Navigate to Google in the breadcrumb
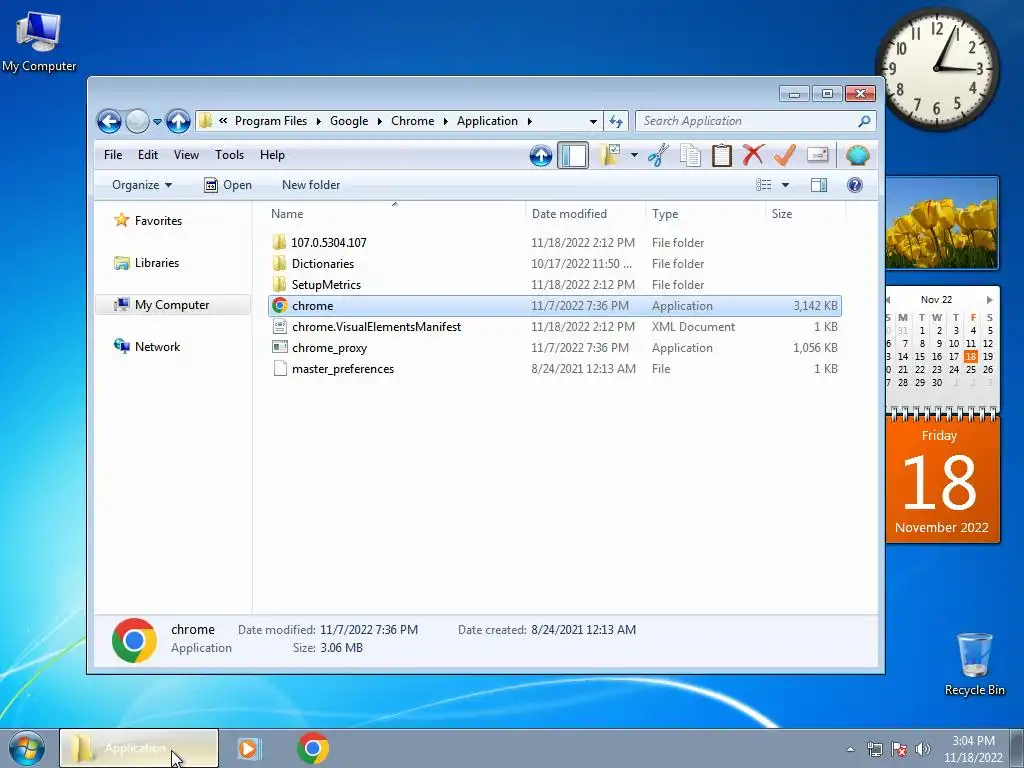 349,121
